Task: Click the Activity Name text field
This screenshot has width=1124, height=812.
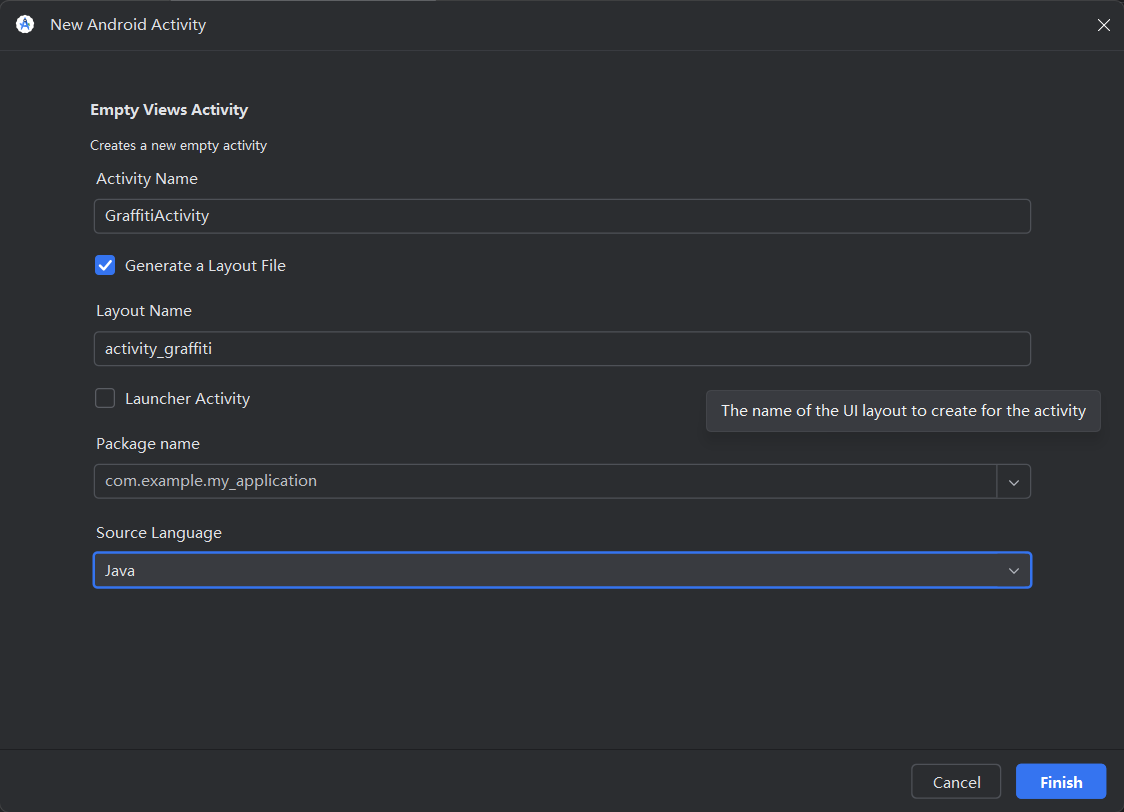Action: pos(561,216)
